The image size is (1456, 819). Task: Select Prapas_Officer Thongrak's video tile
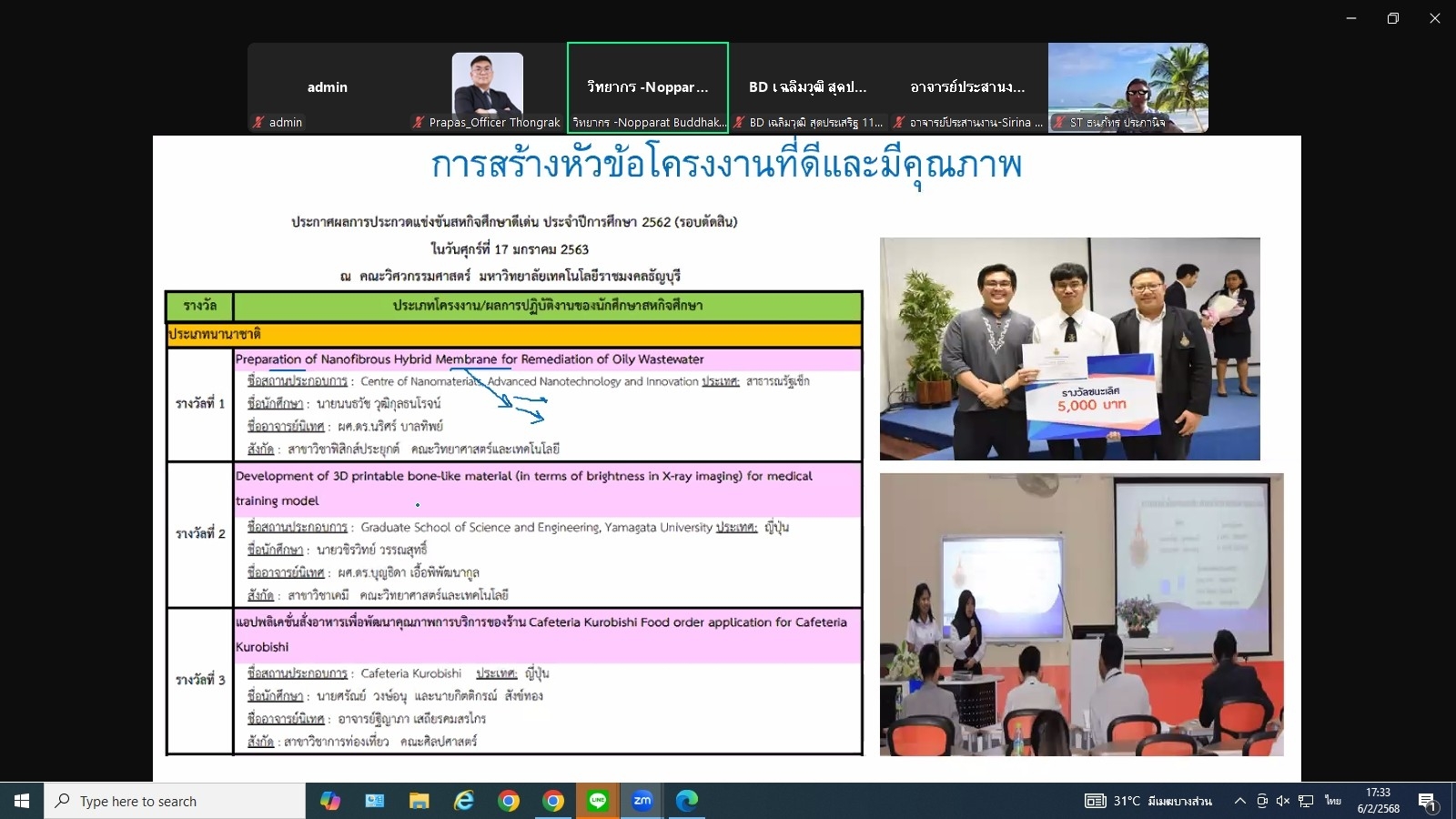(x=487, y=87)
